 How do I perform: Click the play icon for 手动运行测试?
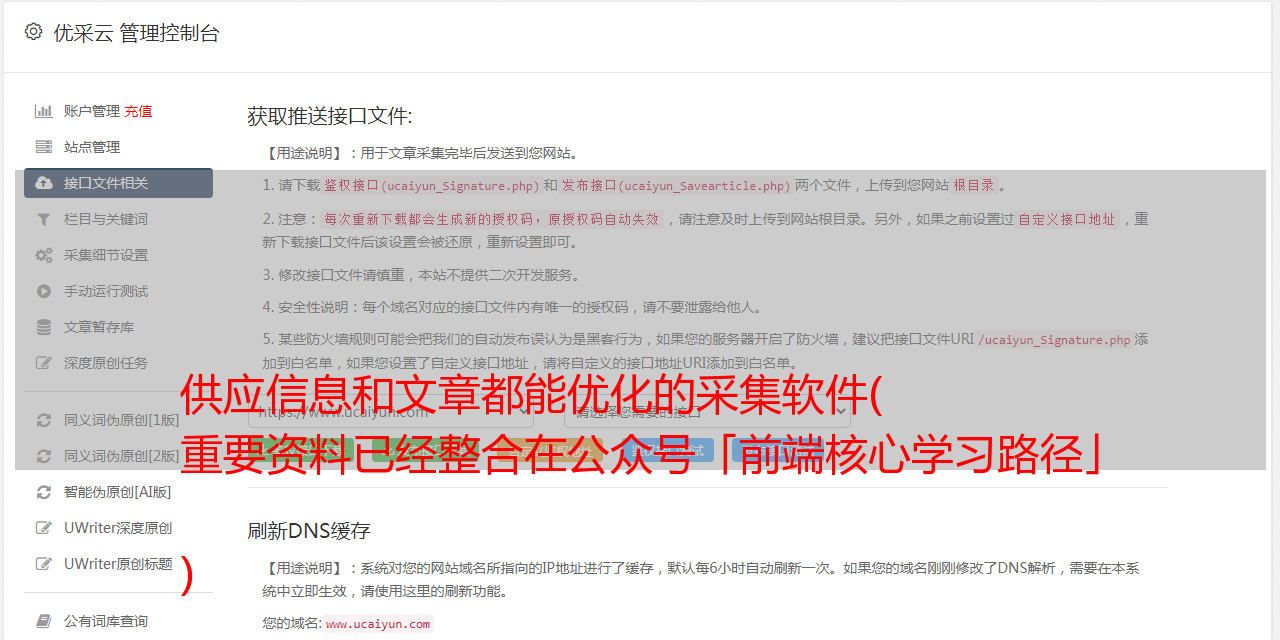tap(44, 291)
